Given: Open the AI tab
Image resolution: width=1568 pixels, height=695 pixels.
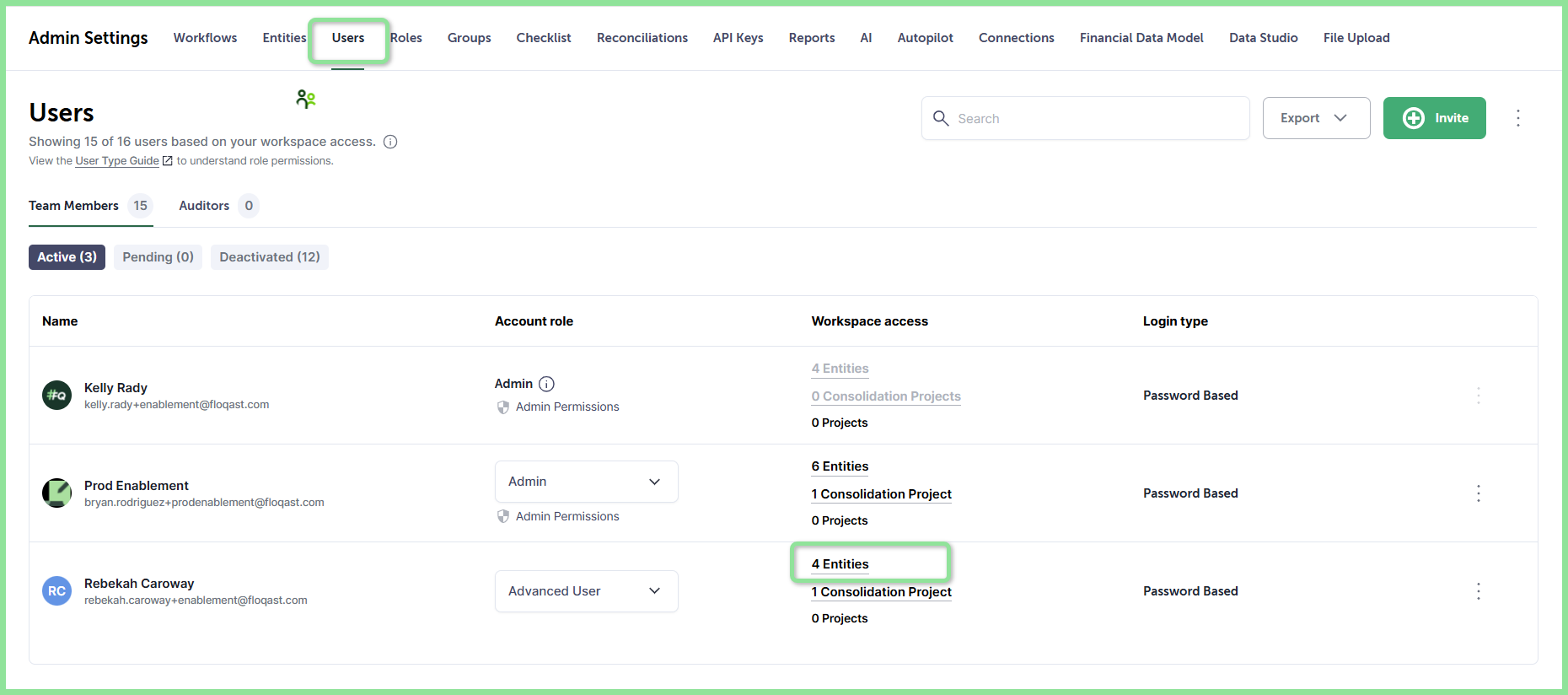Looking at the screenshot, I should coord(866,38).
